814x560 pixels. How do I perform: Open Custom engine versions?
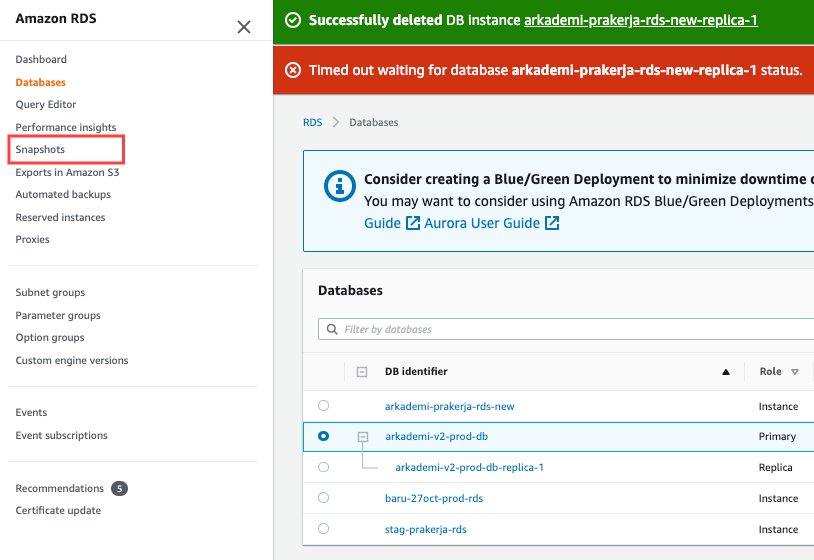coord(72,360)
